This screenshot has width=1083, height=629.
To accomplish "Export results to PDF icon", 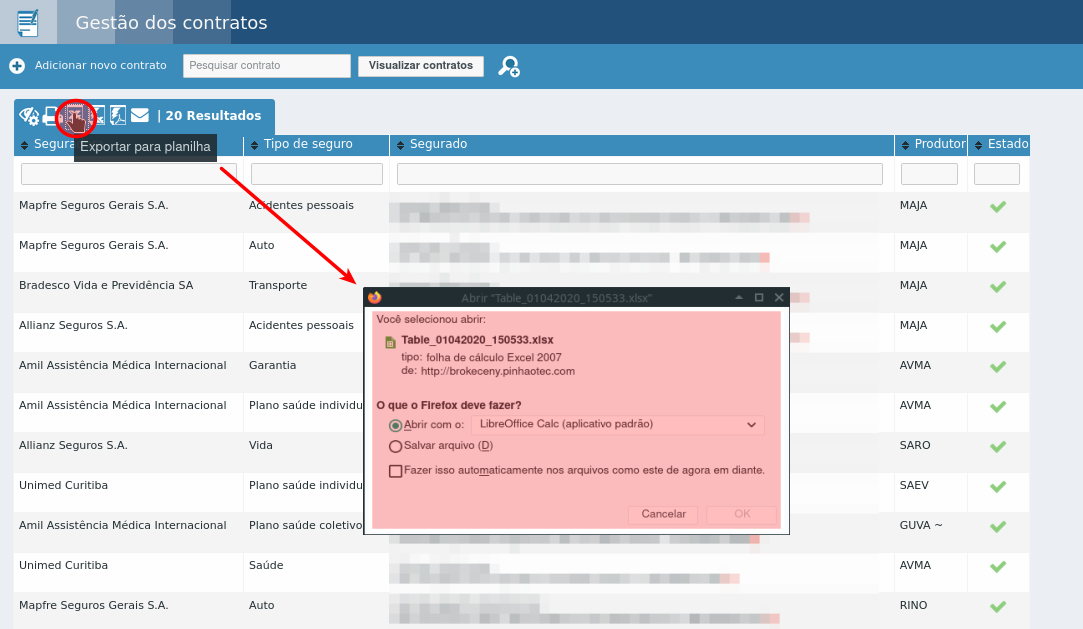I will 118,115.
